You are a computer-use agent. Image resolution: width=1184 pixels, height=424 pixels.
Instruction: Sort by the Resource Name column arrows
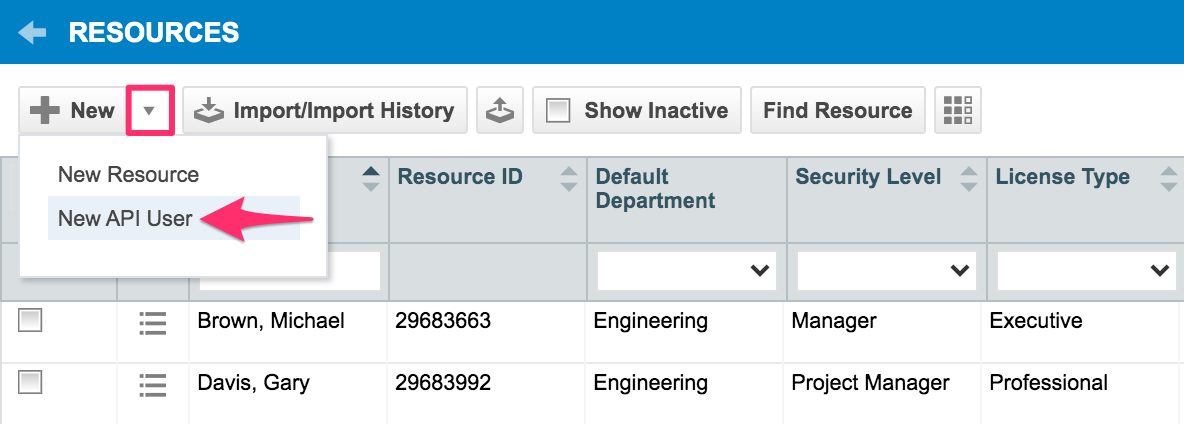pyautogui.click(x=370, y=178)
